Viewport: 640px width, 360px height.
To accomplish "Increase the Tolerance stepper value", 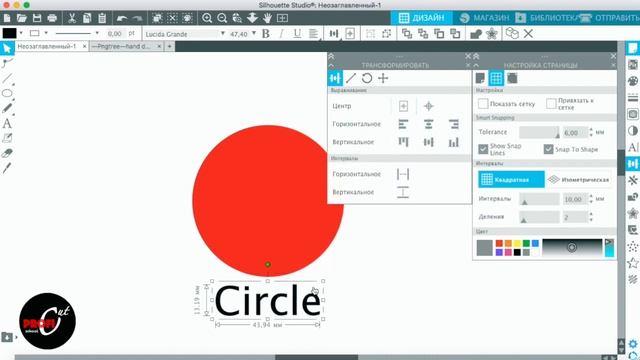I will 591,129.
